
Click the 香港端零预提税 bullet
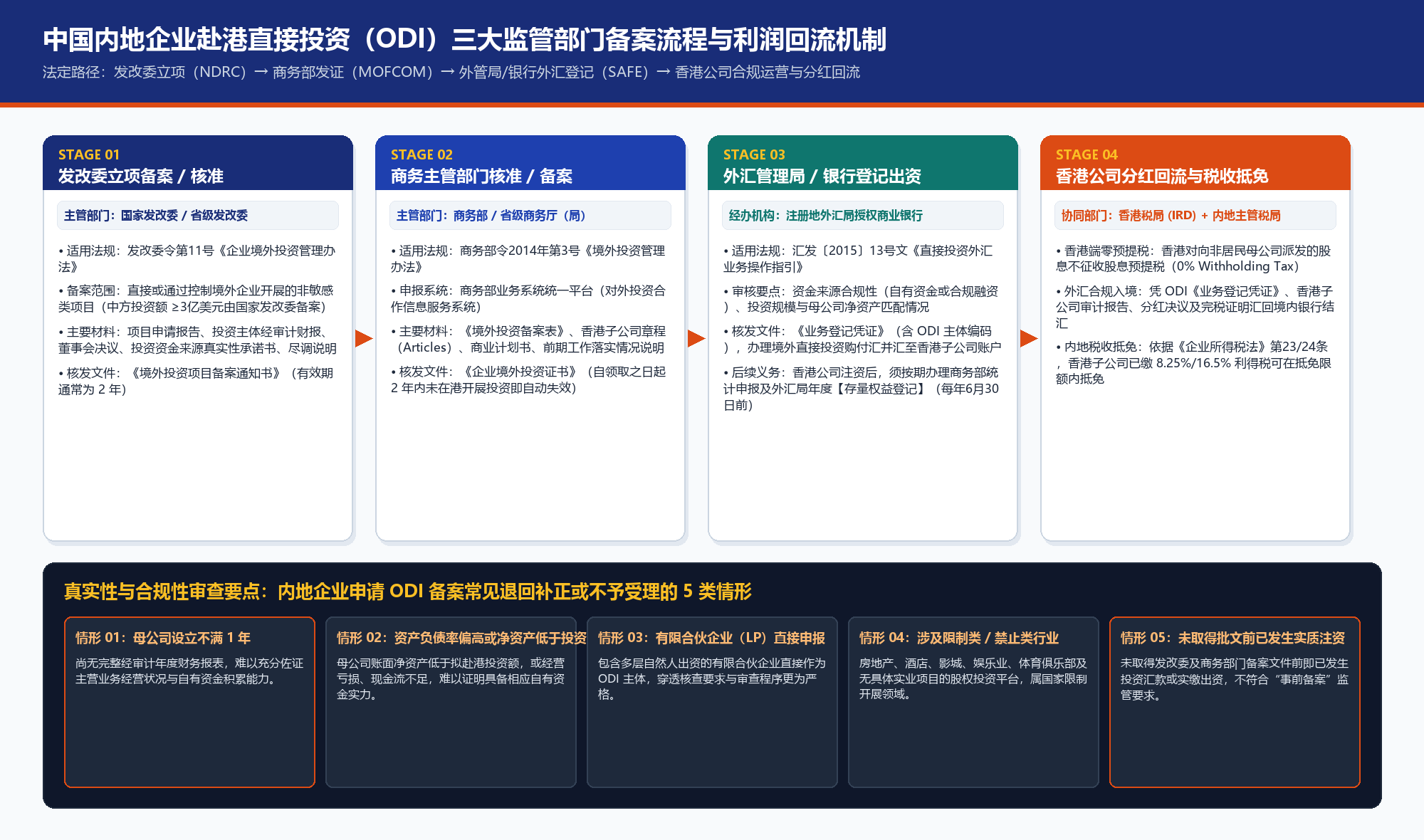point(1194,258)
